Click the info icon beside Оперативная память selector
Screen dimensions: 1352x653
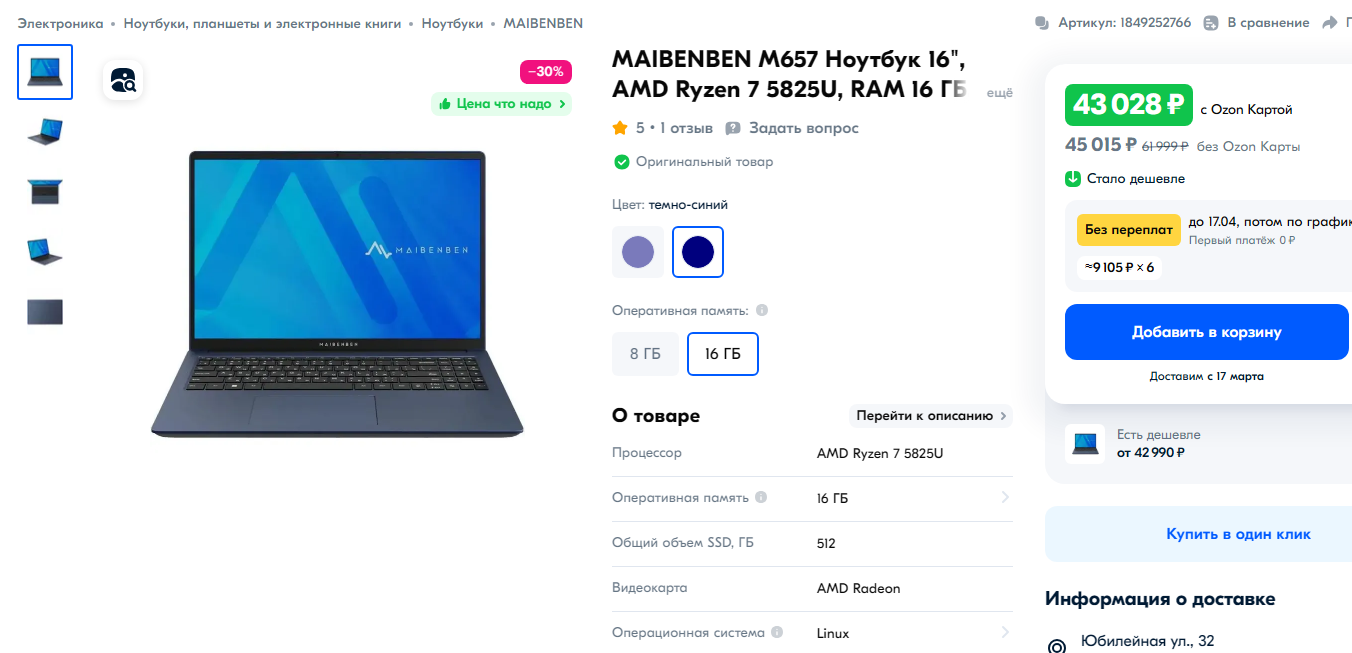coord(762,310)
